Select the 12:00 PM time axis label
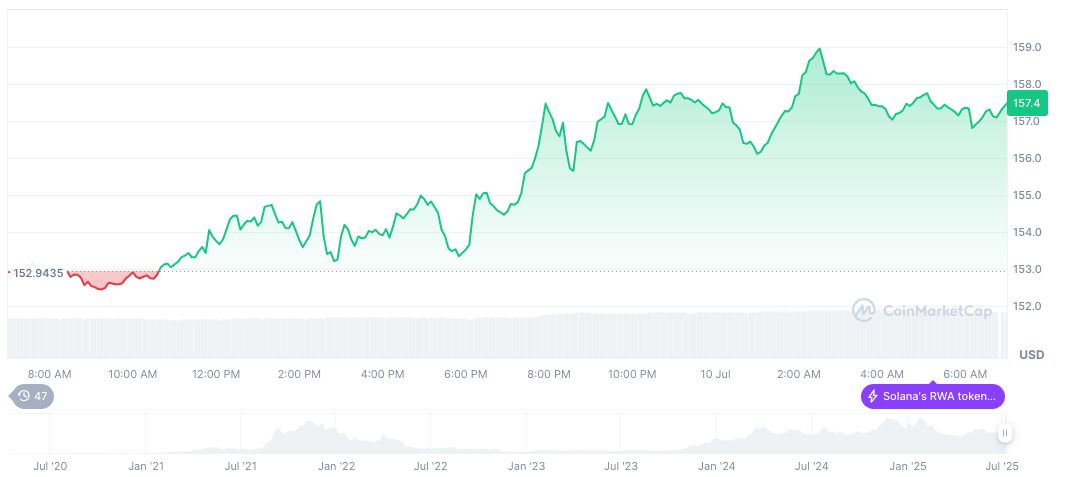 216,374
